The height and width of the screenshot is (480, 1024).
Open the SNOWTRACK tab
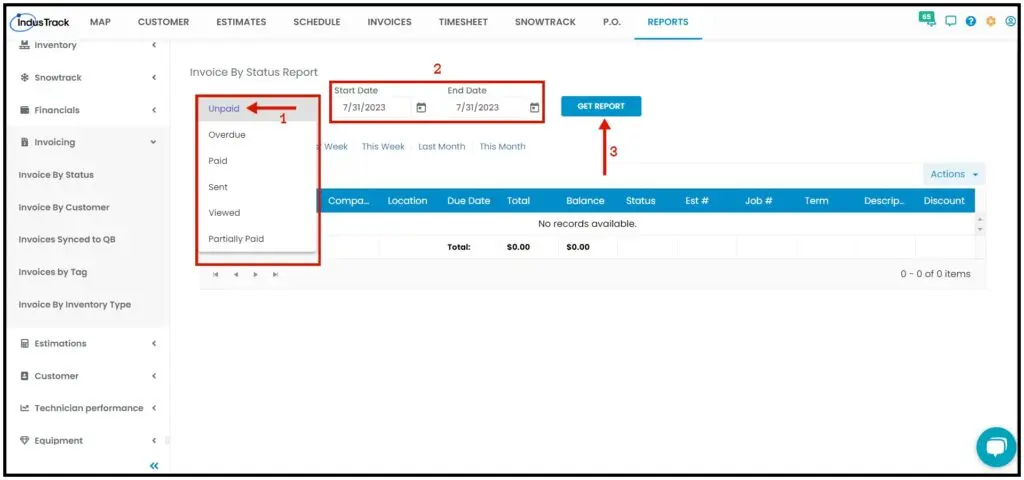click(x=545, y=22)
